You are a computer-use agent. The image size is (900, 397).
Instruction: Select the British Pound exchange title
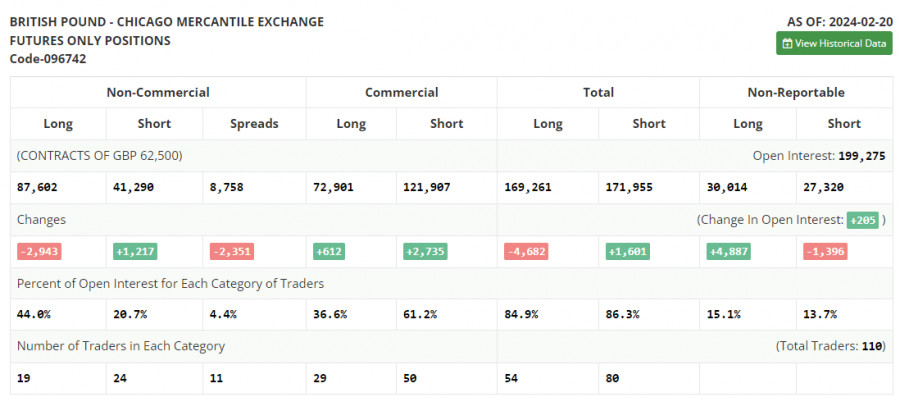coord(167,22)
